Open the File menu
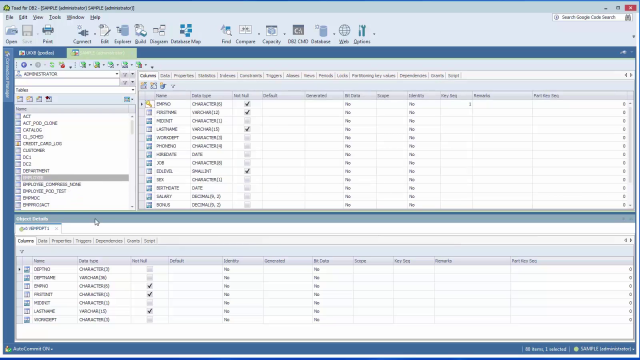Viewport: 640px width, 360px height. pyautogui.click(x=9, y=17)
